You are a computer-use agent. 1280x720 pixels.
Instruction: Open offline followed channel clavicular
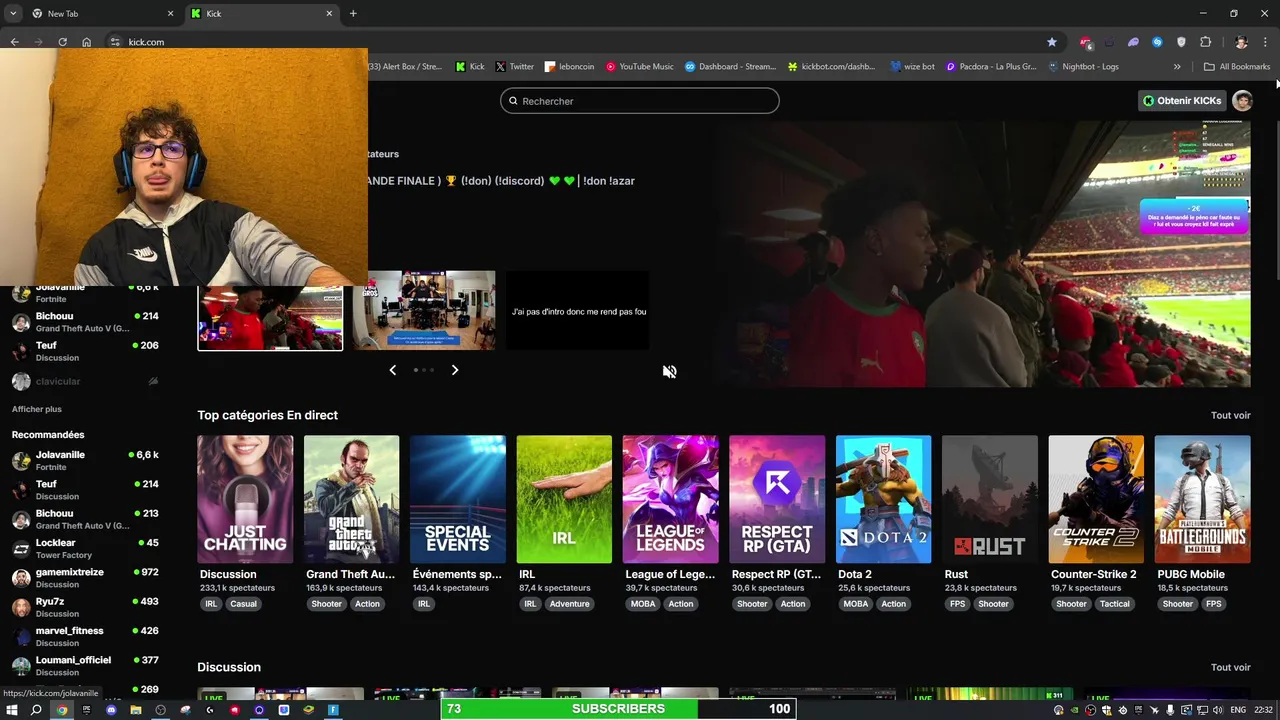85,381
